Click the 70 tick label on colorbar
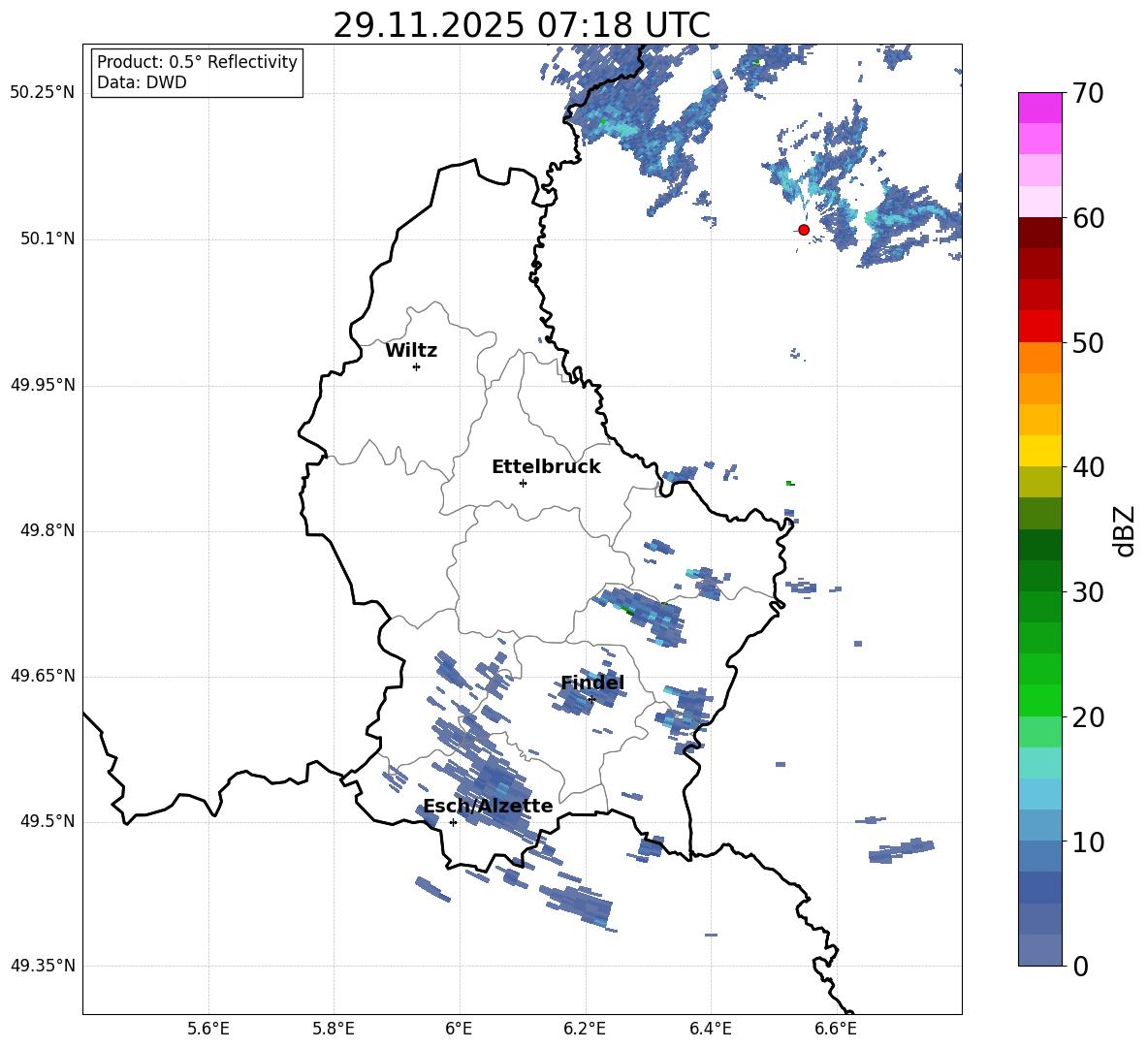The image size is (1148, 1048). tap(1089, 94)
